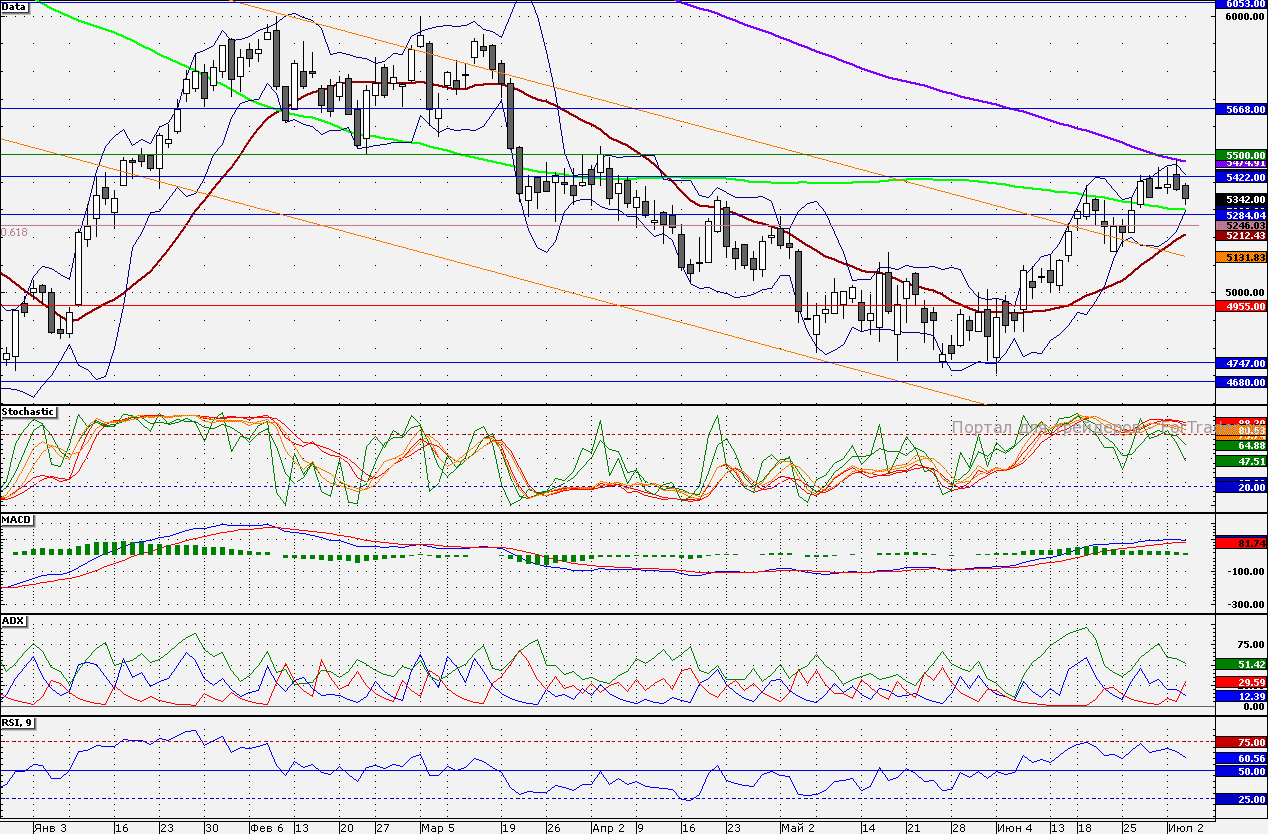
Task: Click the black 5342.00 current price tag
Action: 1240,201
